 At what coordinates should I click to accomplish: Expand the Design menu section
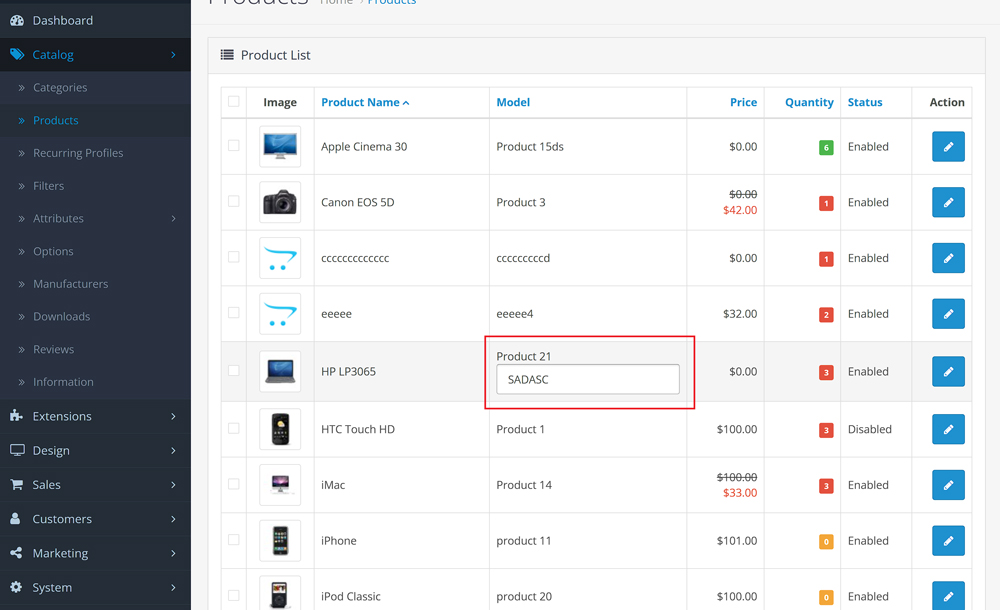coord(95,451)
